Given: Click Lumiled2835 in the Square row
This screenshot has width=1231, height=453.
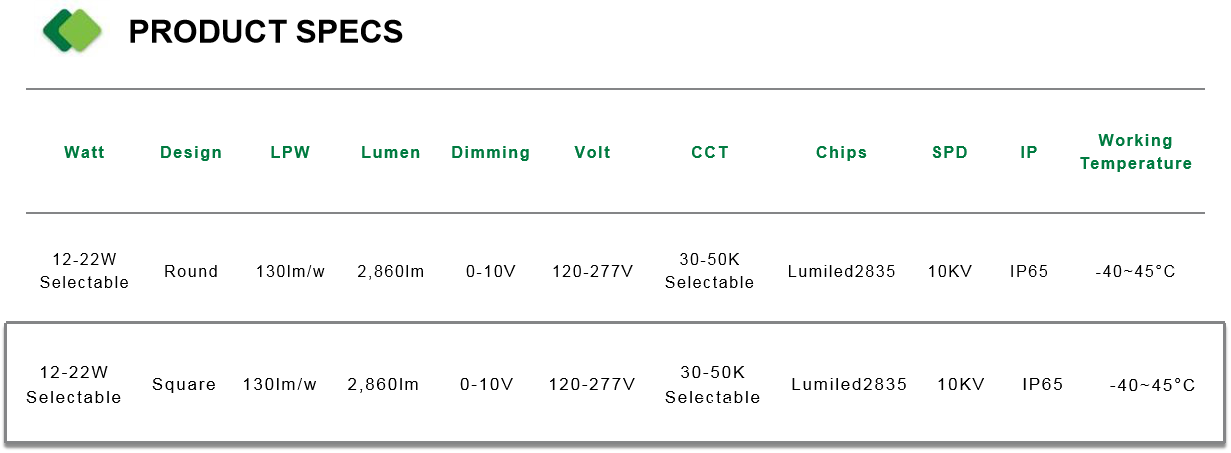Looking at the screenshot, I should coord(849,384).
